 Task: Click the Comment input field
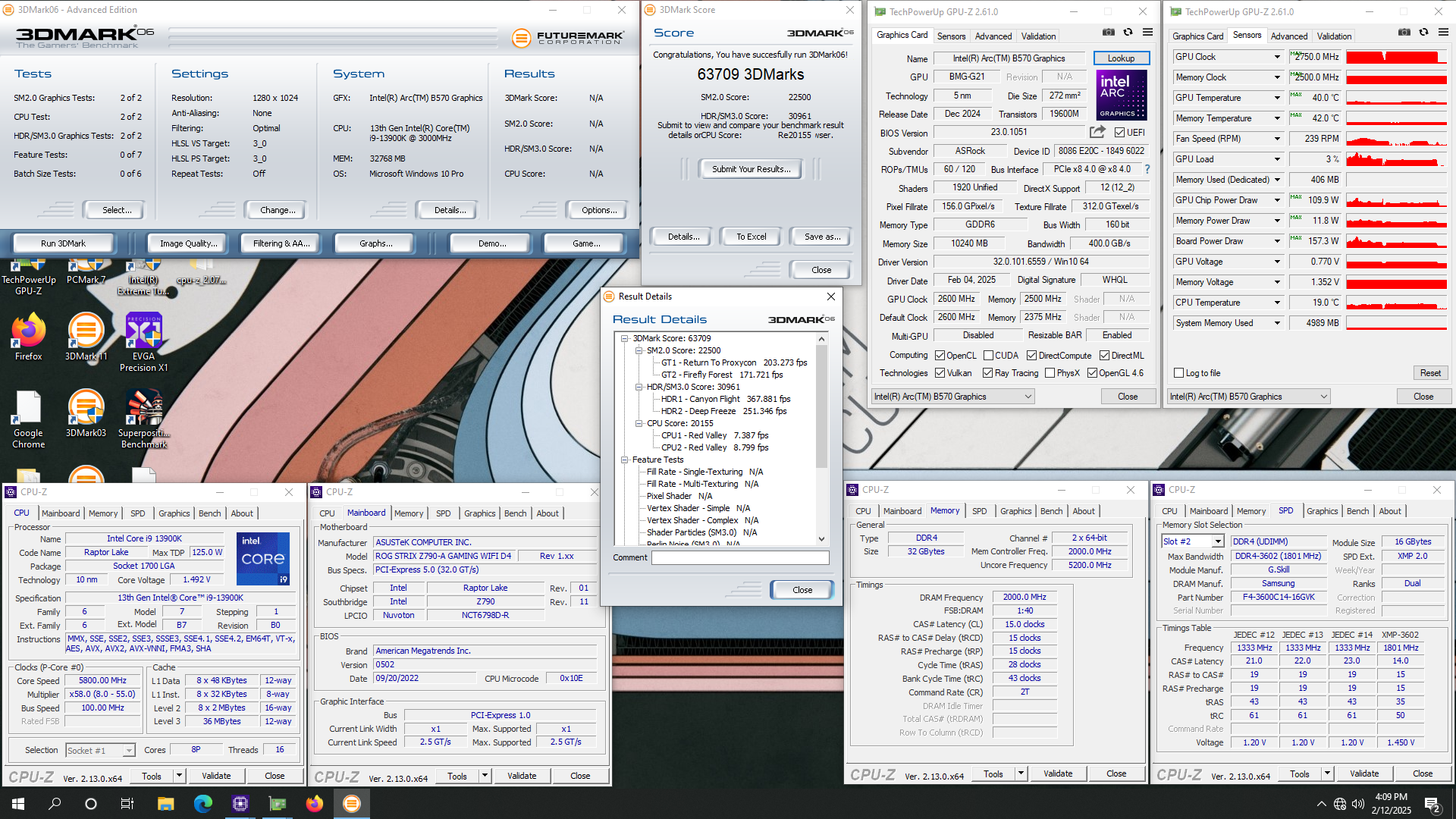click(739, 557)
